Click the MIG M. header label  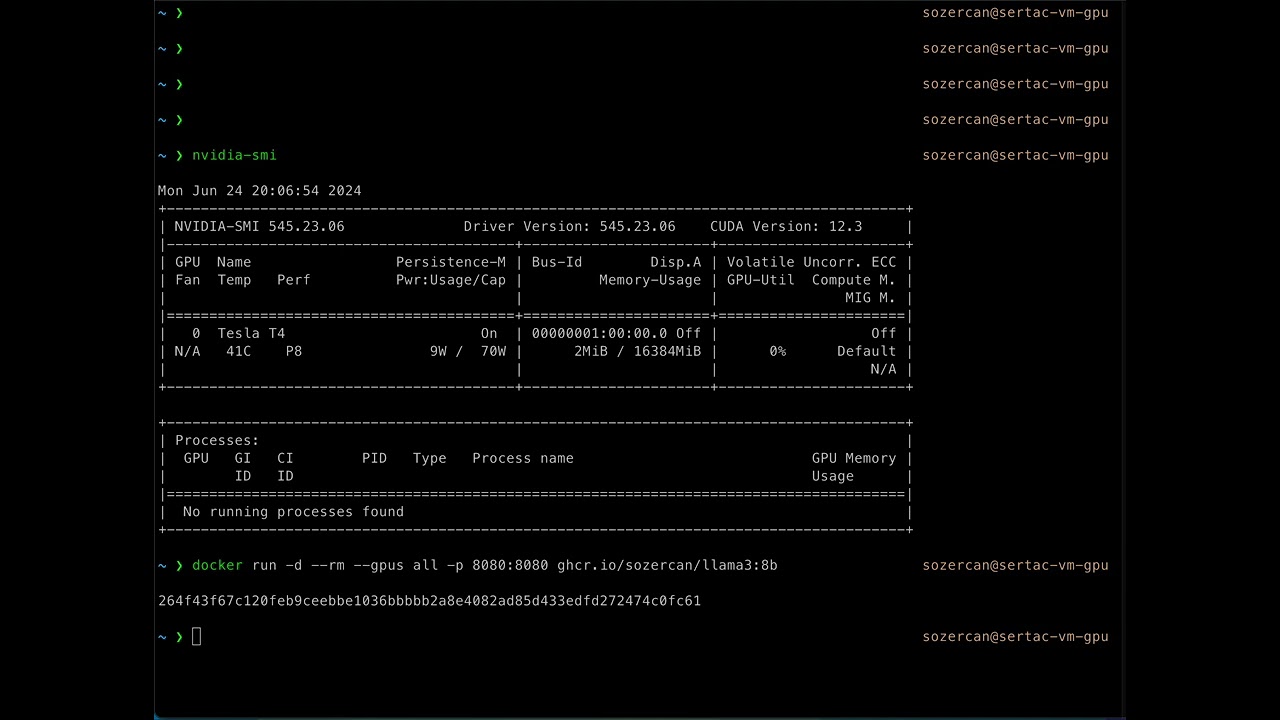871,298
